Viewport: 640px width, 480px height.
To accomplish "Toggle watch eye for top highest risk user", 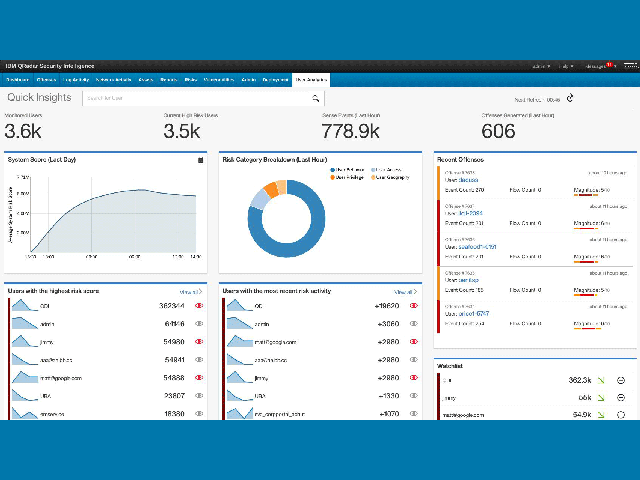I will coord(199,306).
